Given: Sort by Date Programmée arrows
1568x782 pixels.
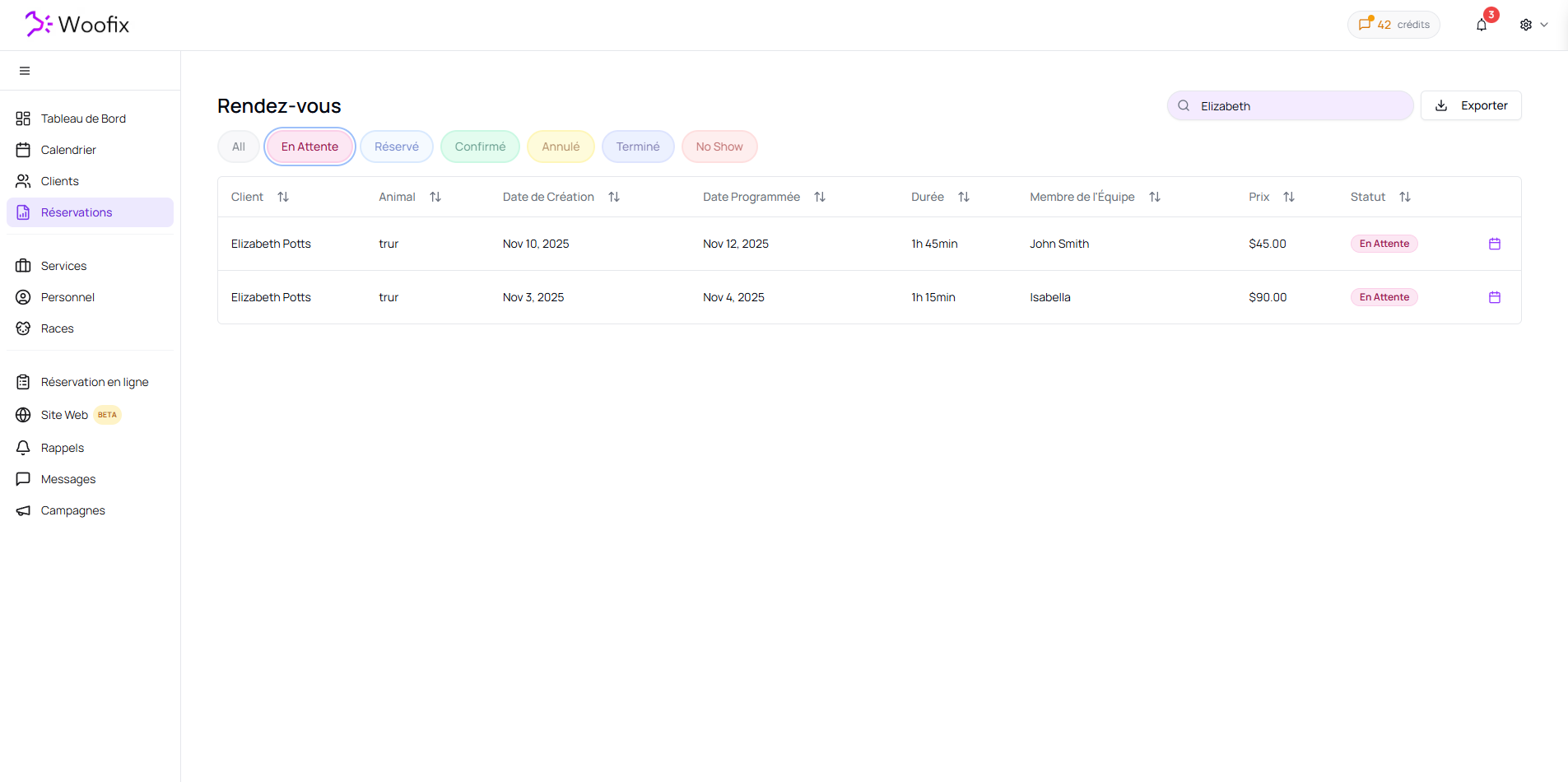Looking at the screenshot, I should tap(820, 197).
